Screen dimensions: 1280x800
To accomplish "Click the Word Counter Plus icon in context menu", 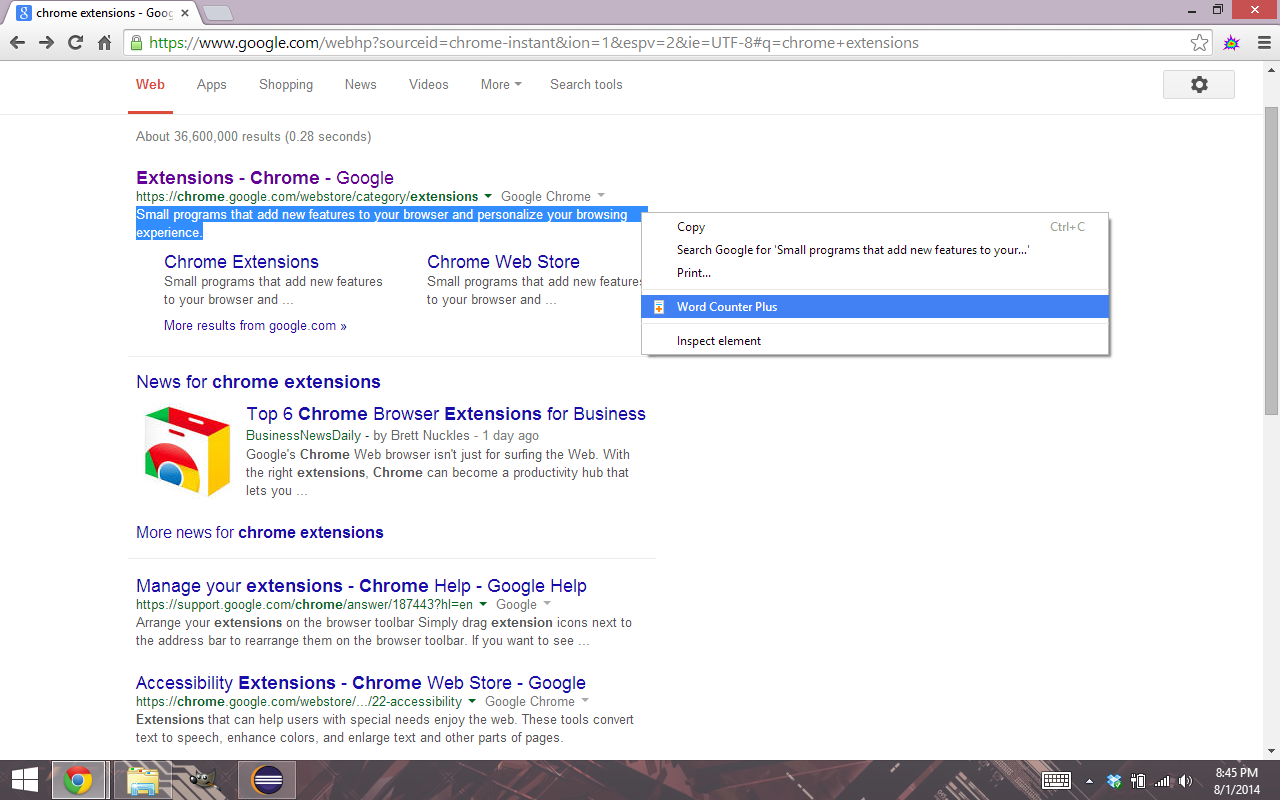I will click(x=659, y=307).
